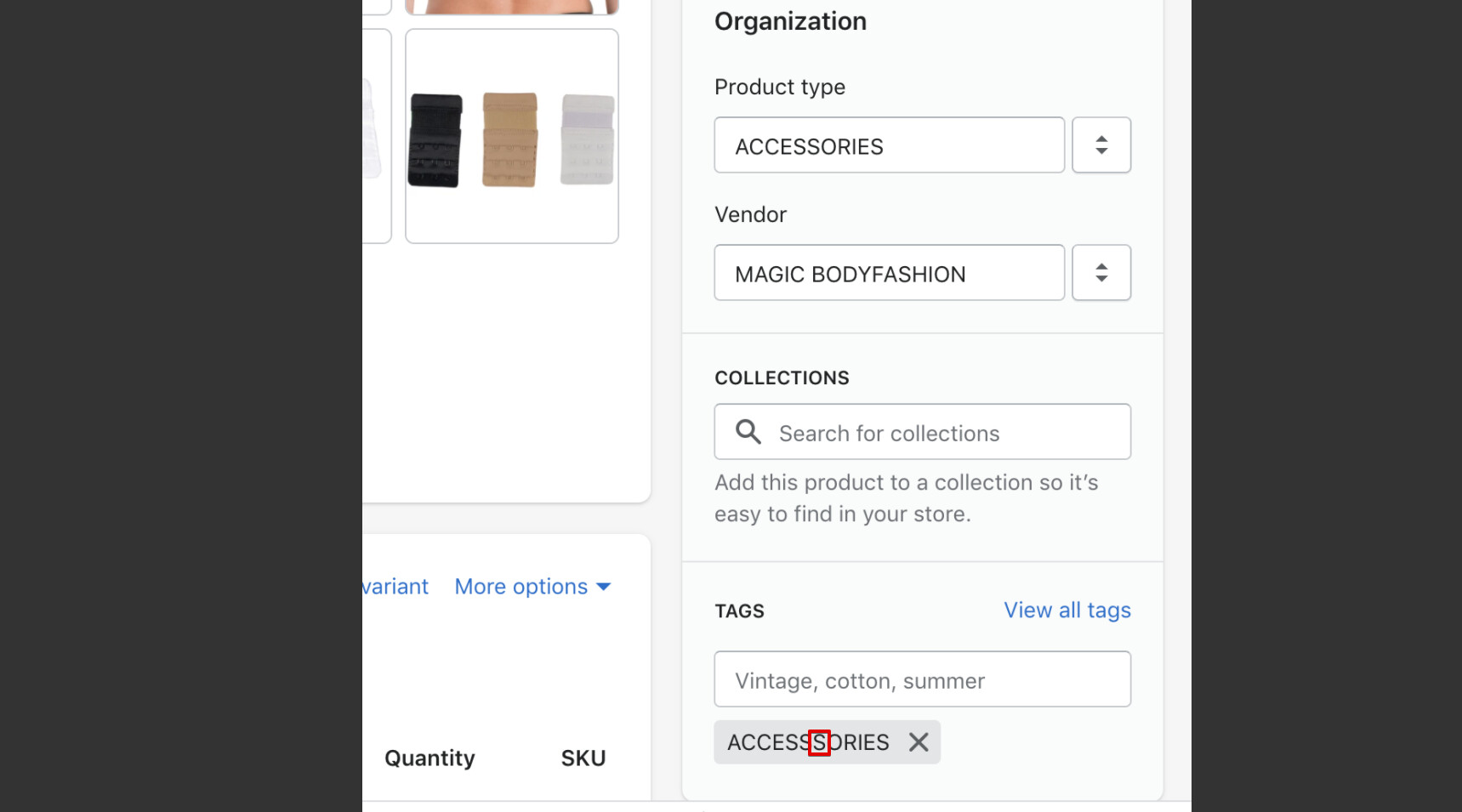Click the Vendor label
Image resolution: width=1462 pixels, height=812 pixels.
750,214
